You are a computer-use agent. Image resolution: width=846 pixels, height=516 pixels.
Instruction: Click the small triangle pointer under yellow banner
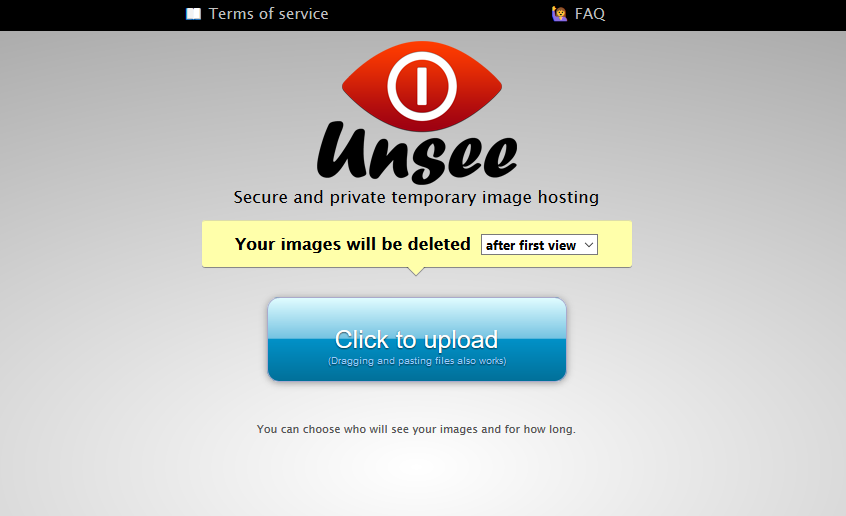[x=416, y=271]
